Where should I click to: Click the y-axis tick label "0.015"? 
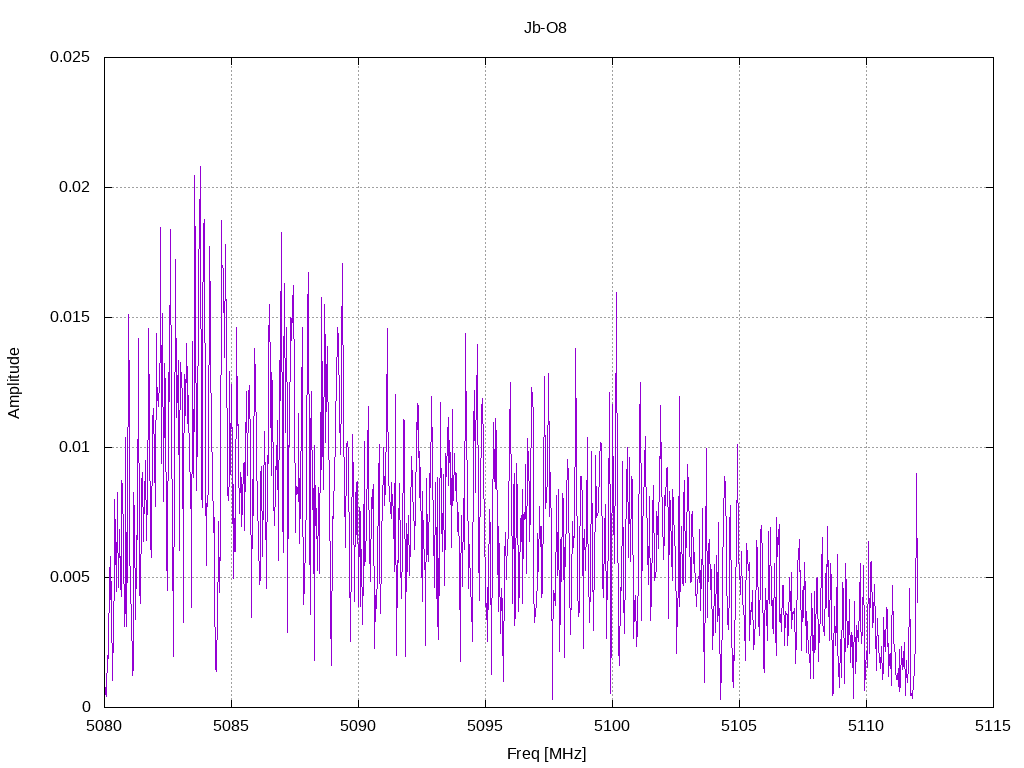point(70,317)
